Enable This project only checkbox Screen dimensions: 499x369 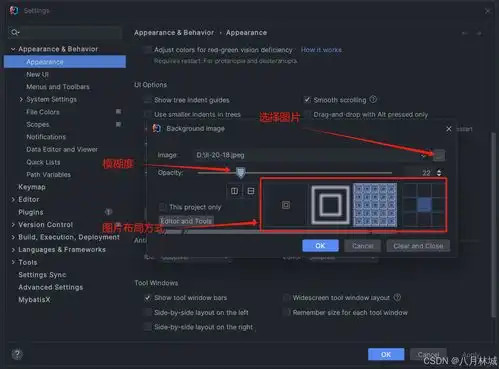tap(163, 207)
